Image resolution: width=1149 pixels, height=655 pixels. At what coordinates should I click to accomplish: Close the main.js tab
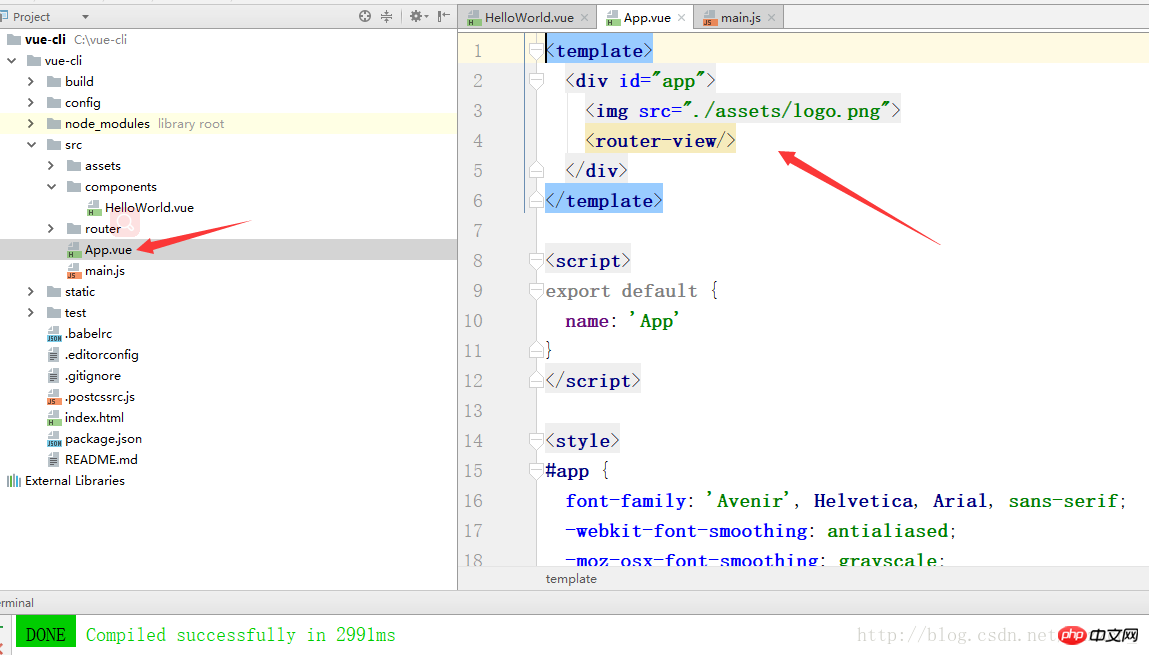772,18
